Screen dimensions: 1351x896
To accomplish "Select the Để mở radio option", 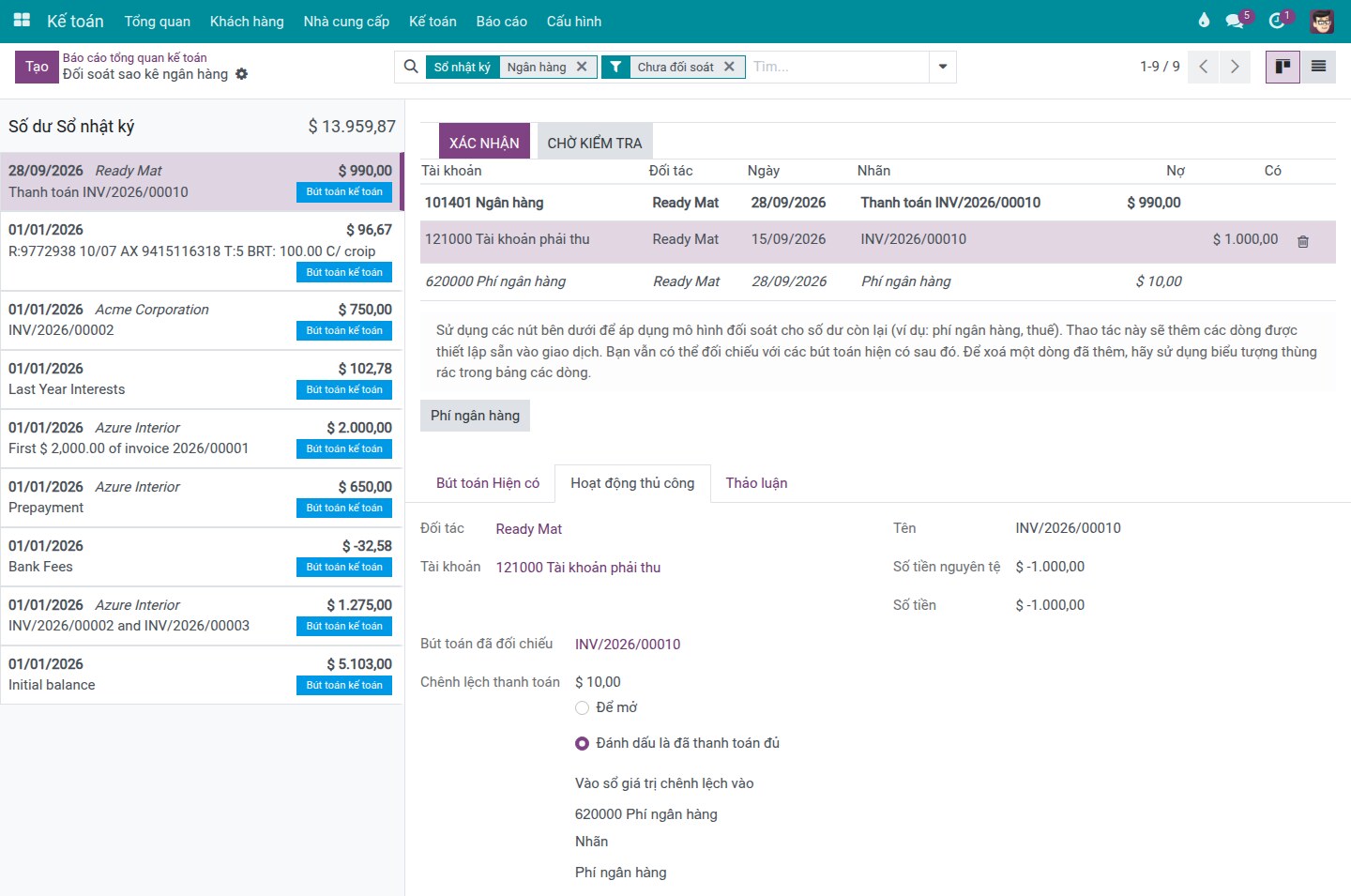I will [x=582, y=707].
